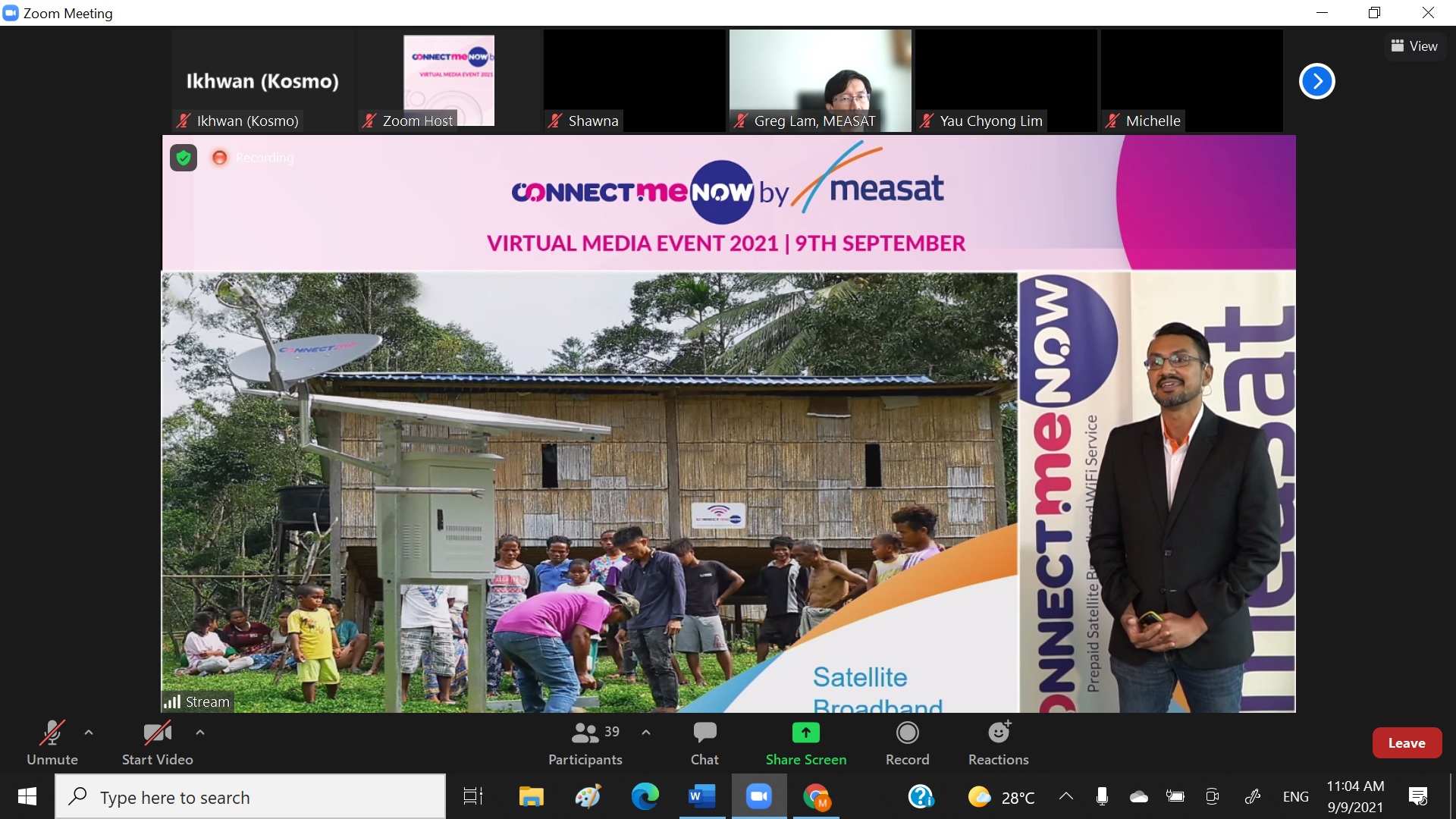This screenshot has width=1456, height=819.
Task: Select Shawna's video tile
Action: click(x=634, y=81)
